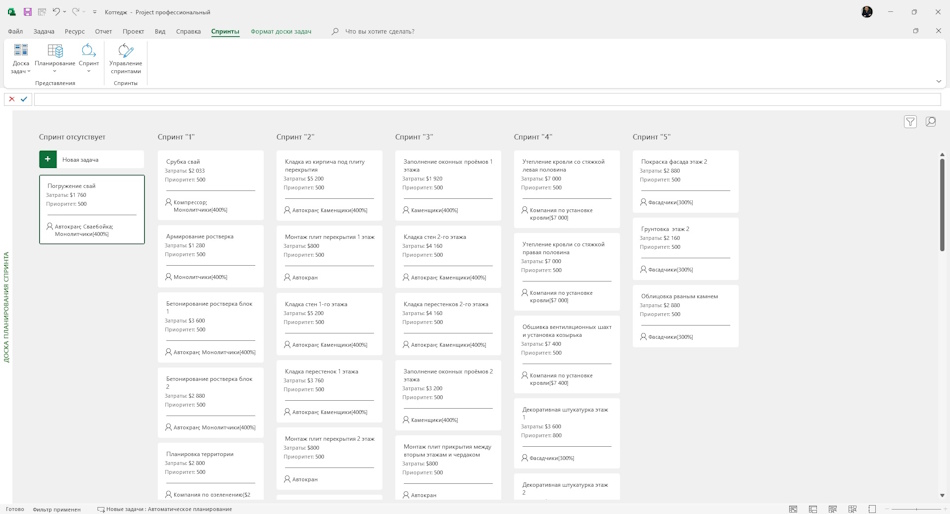Image resolution: width=950 pixels, height=514 pixels.
Task: Open the user account avatar
Action: point(867,12)
